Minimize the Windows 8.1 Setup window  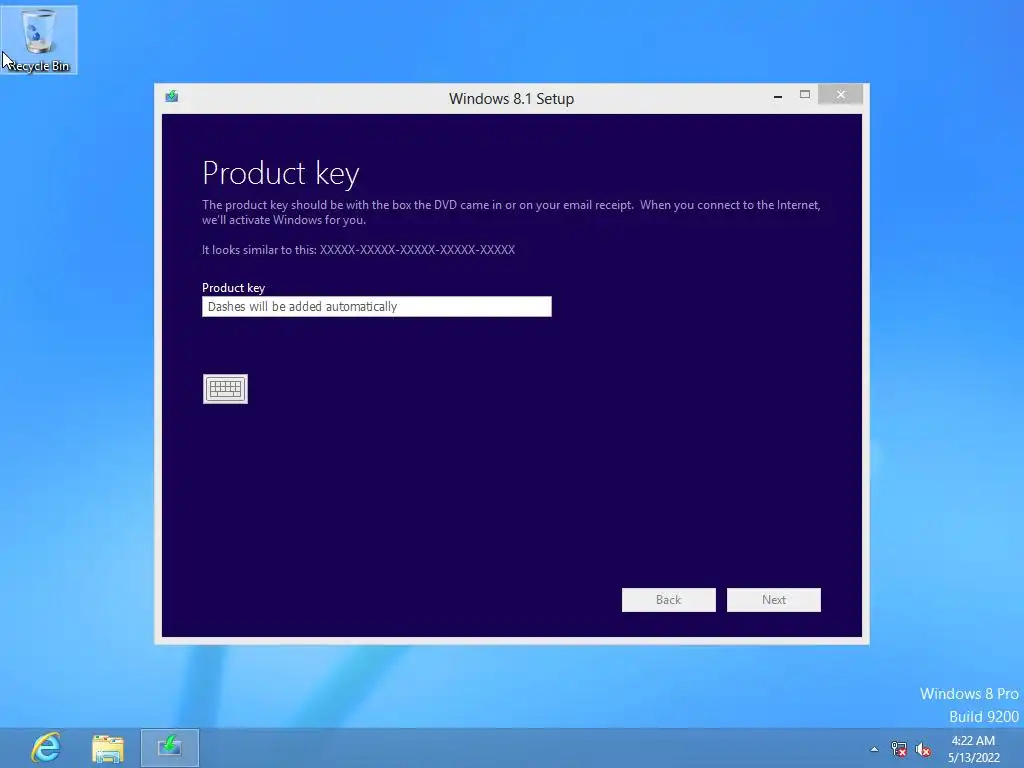(x=778, y=95)
